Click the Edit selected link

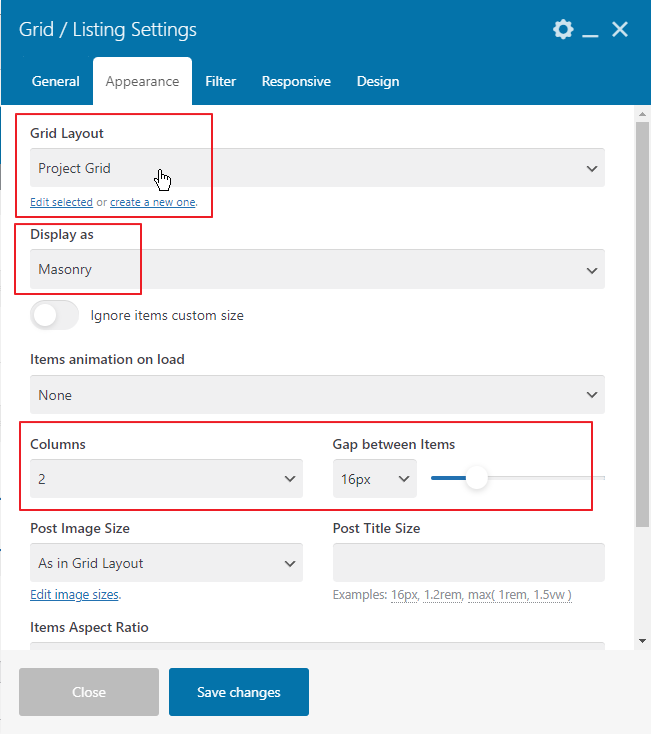[x=61, y=202]
